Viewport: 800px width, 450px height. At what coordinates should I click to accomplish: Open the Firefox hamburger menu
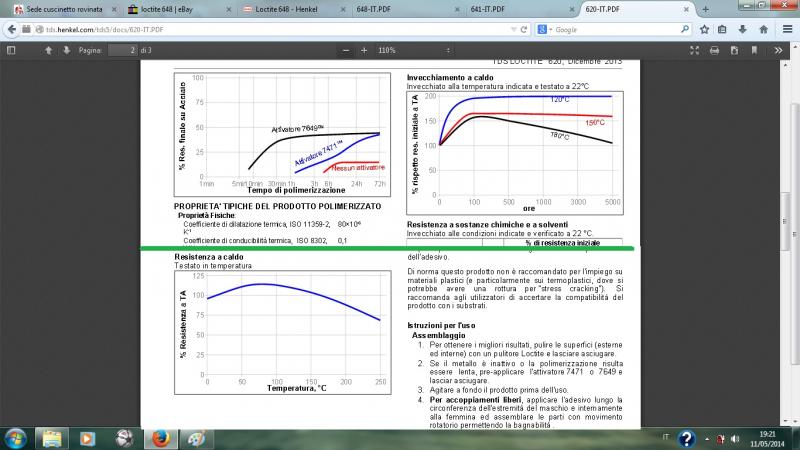[787, 30]
